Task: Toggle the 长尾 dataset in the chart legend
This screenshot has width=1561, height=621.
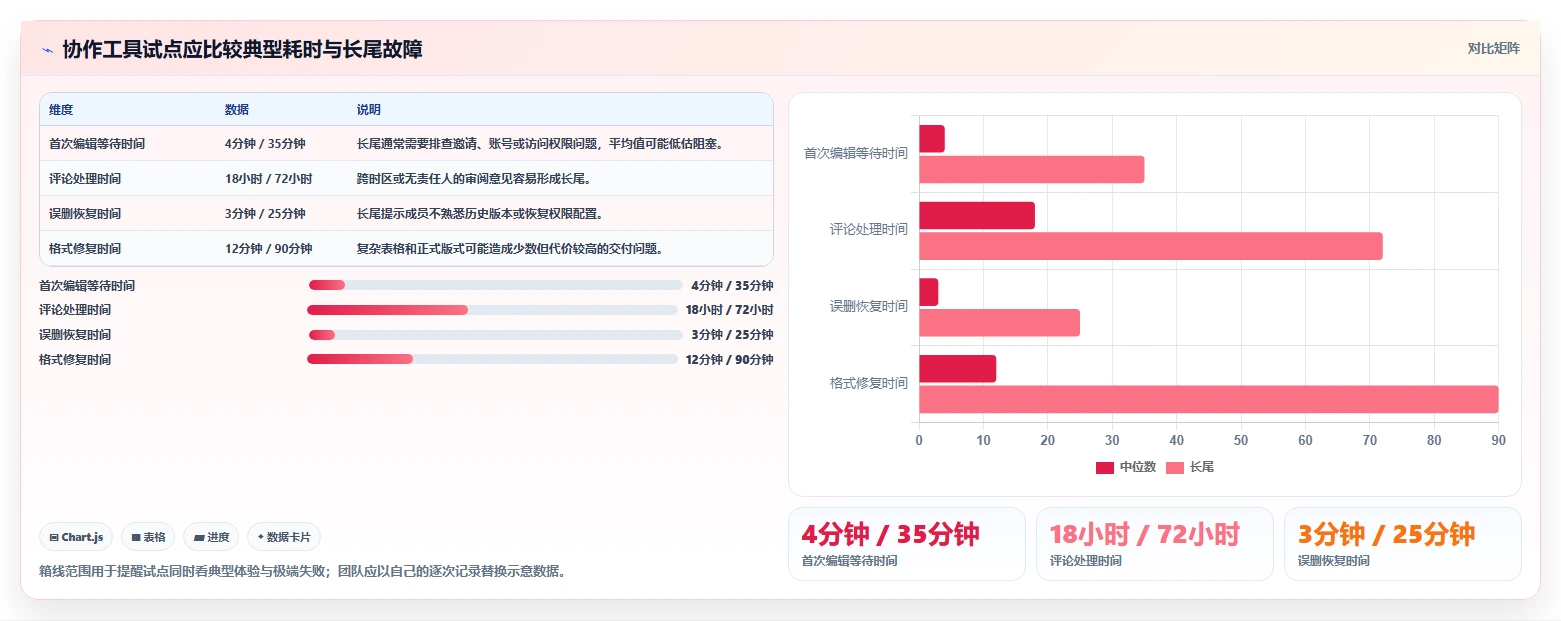Action: pos(1190,467)
